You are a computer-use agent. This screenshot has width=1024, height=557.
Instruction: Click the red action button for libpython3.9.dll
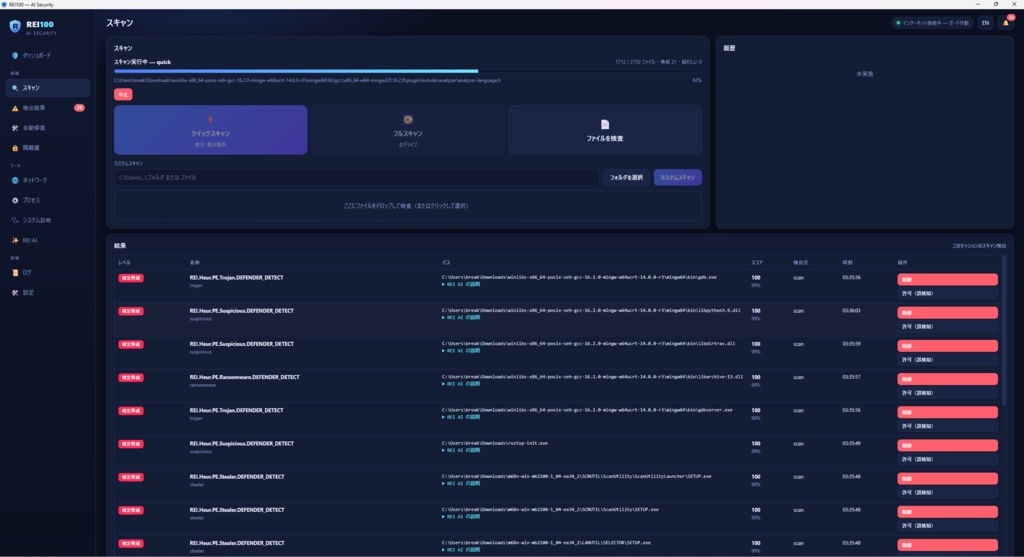click(947, 313)
